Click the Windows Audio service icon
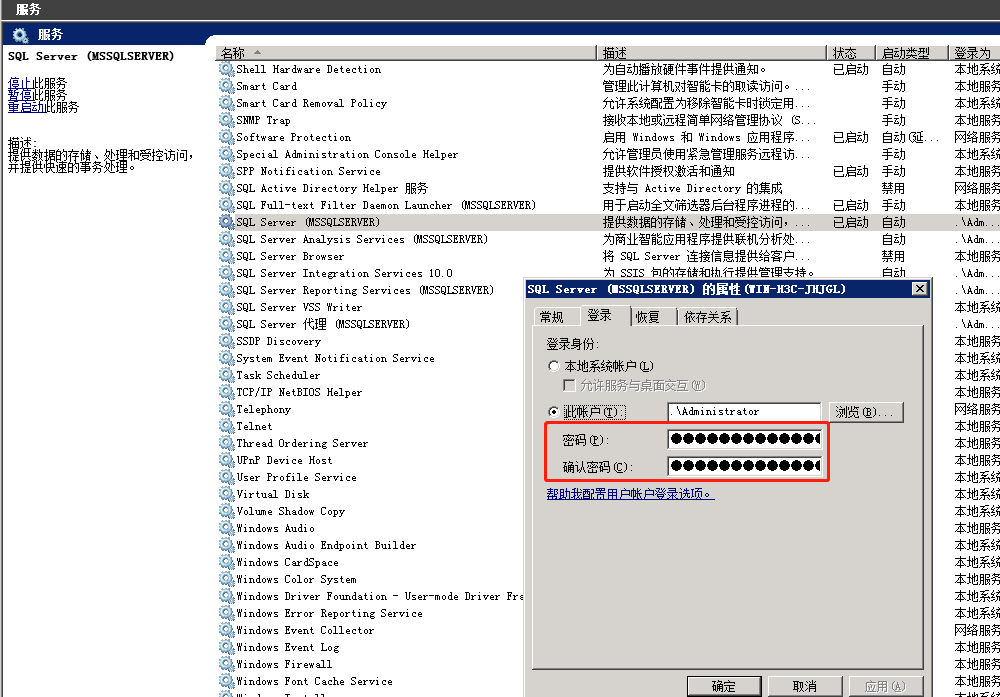The height and width of the screenshot is (697, 1000). coord(226,528)
